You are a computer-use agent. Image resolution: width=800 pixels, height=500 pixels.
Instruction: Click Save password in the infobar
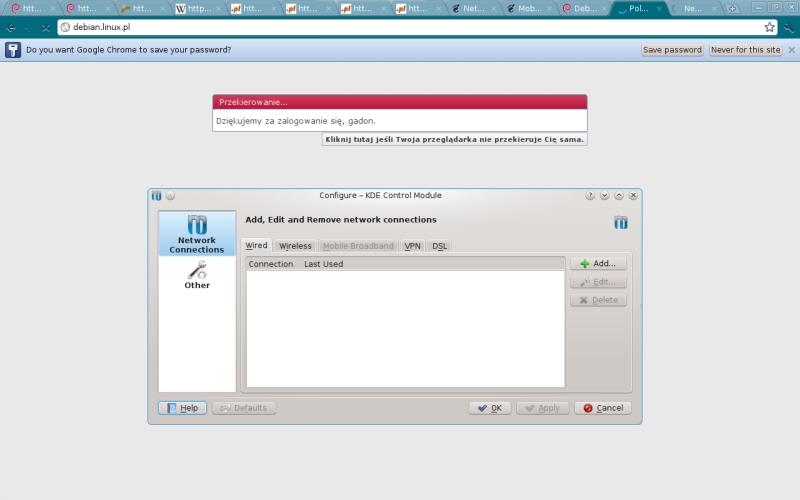pos(672,49)
